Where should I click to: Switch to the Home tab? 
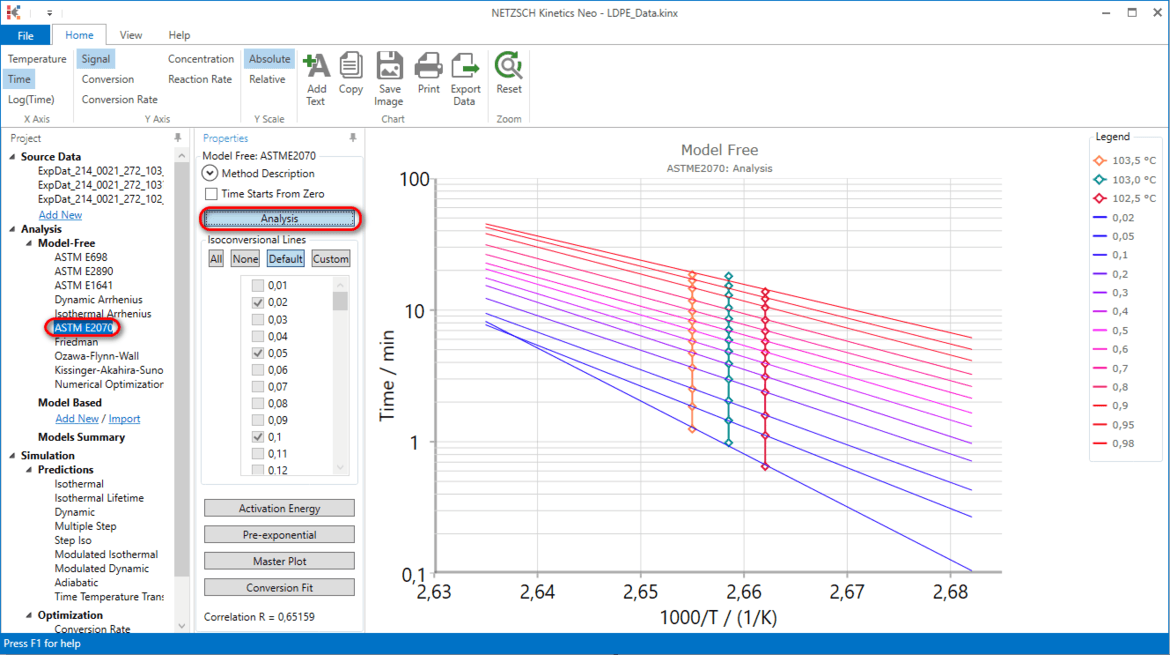point(79,35)
